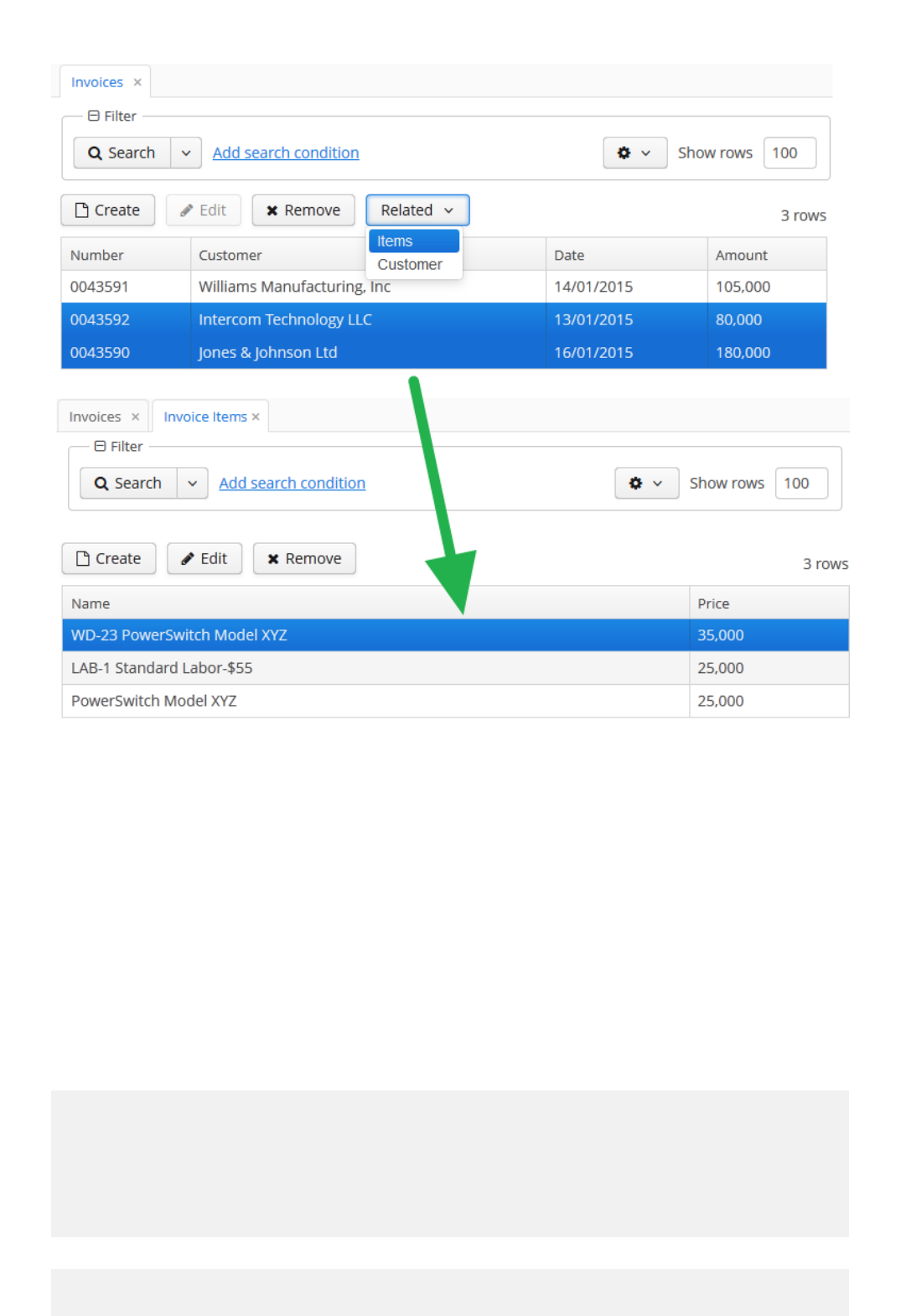Sort by Number column header
This screenshot has width=901, height=1316.
tap(126, 255)
